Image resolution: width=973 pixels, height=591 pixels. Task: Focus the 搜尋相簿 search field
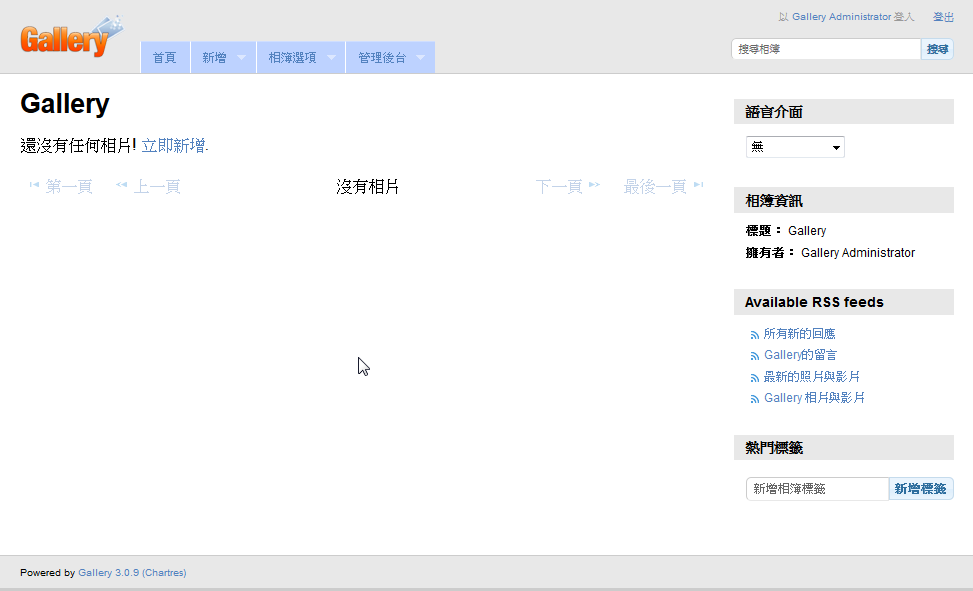pos(825,49)
